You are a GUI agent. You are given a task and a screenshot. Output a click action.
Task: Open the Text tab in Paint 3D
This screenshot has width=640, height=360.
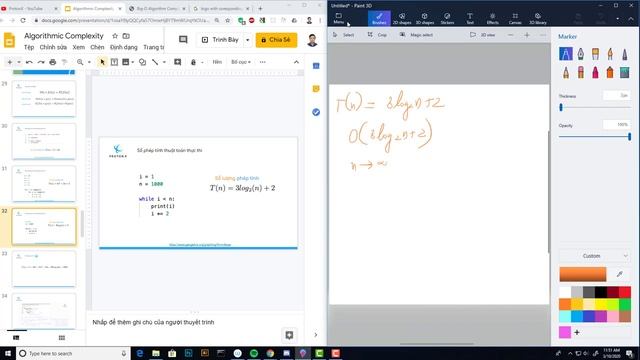coord(470,18)
